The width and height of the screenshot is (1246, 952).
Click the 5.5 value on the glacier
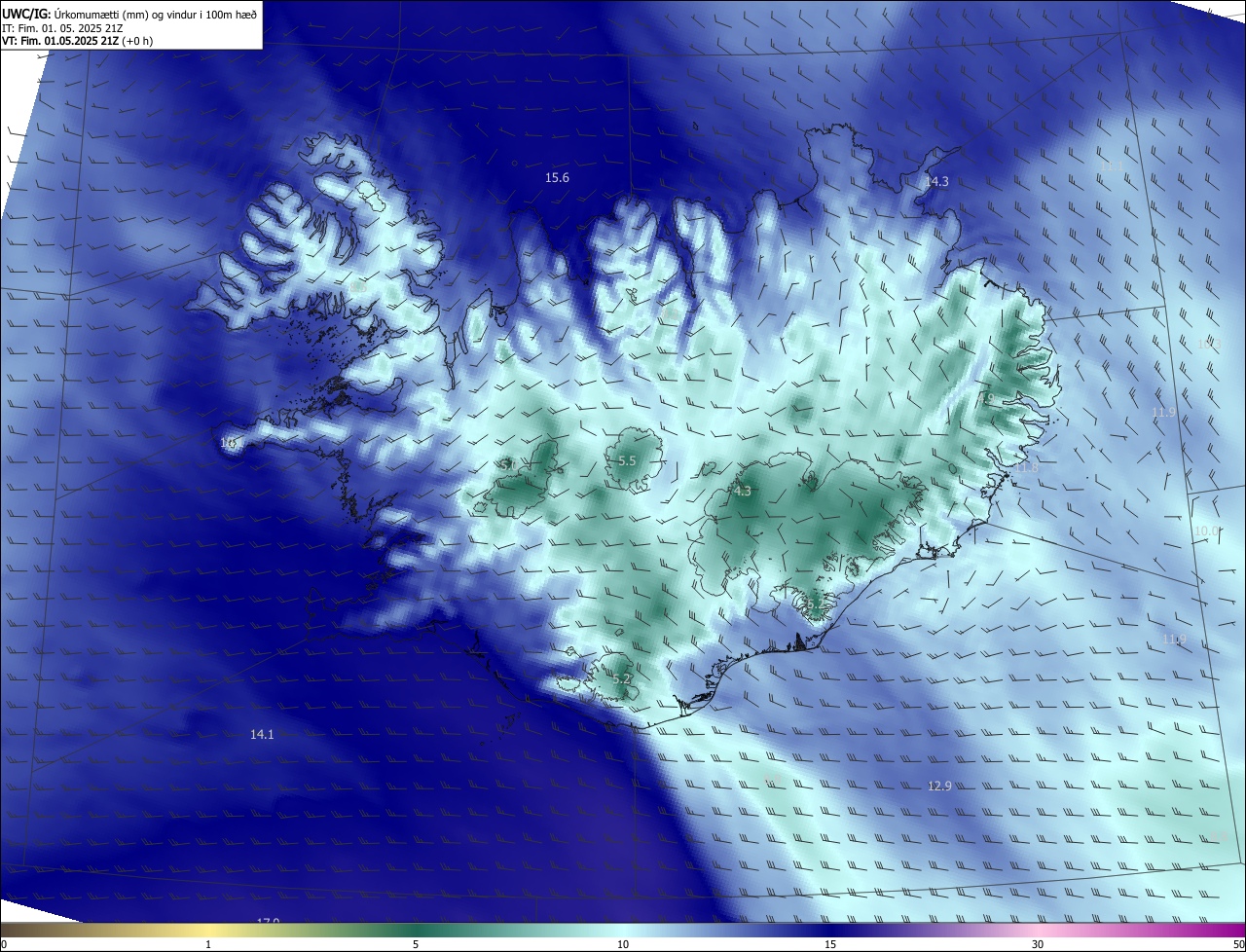click(x=627, y=461)
